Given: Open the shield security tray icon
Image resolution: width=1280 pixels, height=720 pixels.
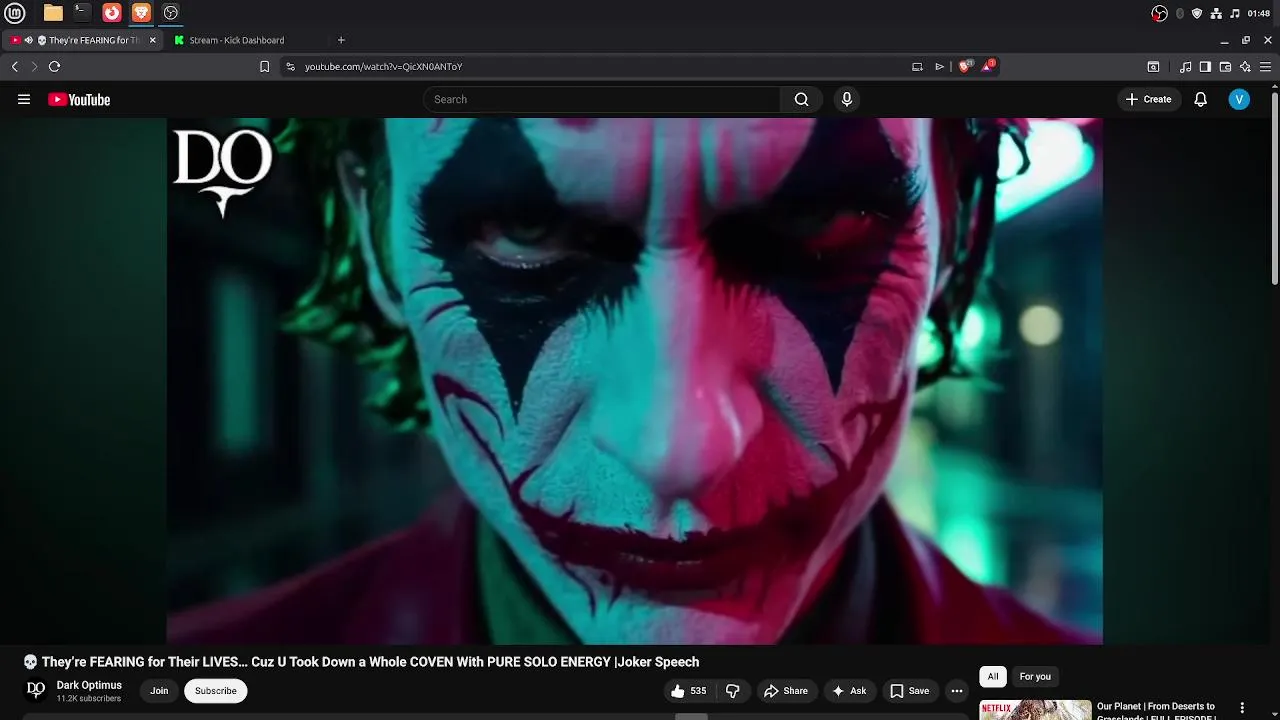Looking at the screenshot, I should (x=1197, y=13).
